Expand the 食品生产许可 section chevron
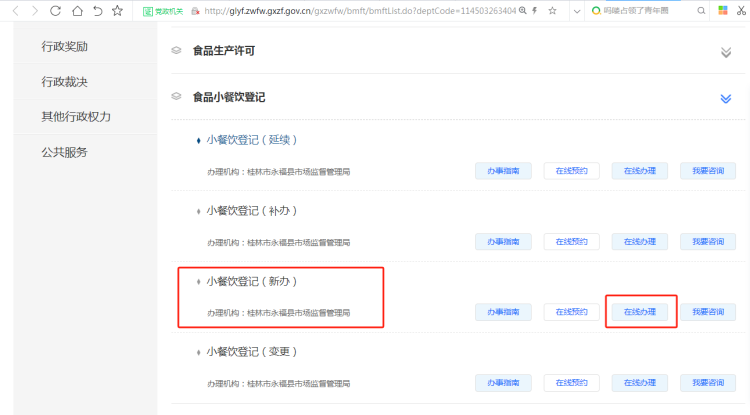This screenshot has width=750, height=415. click(726, 52)
